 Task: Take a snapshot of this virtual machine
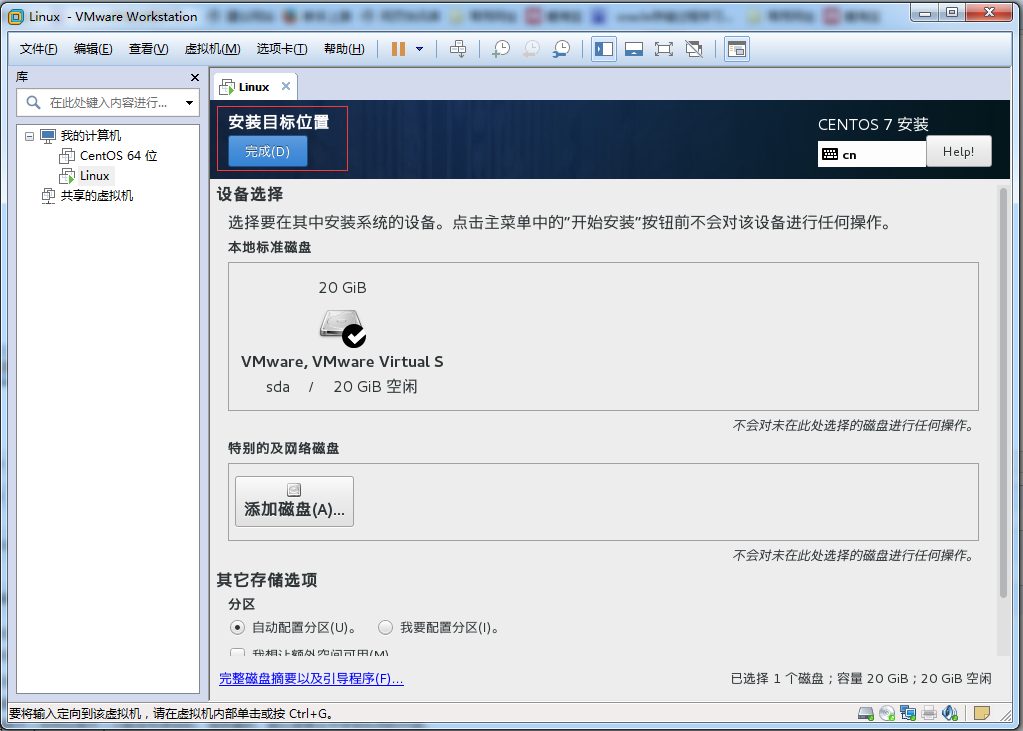pos(500,49)
